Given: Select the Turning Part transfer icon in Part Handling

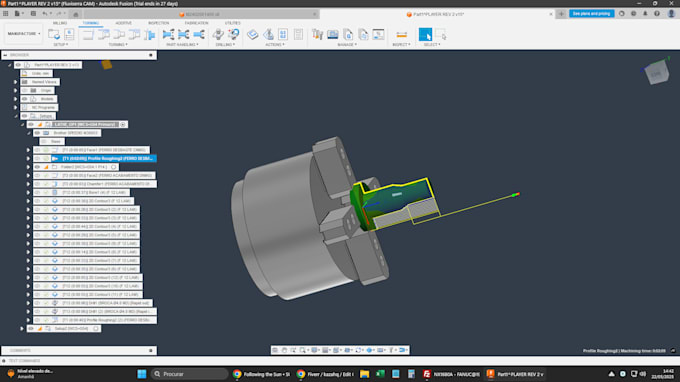Looking at the screenshot, I should point(168,34).
